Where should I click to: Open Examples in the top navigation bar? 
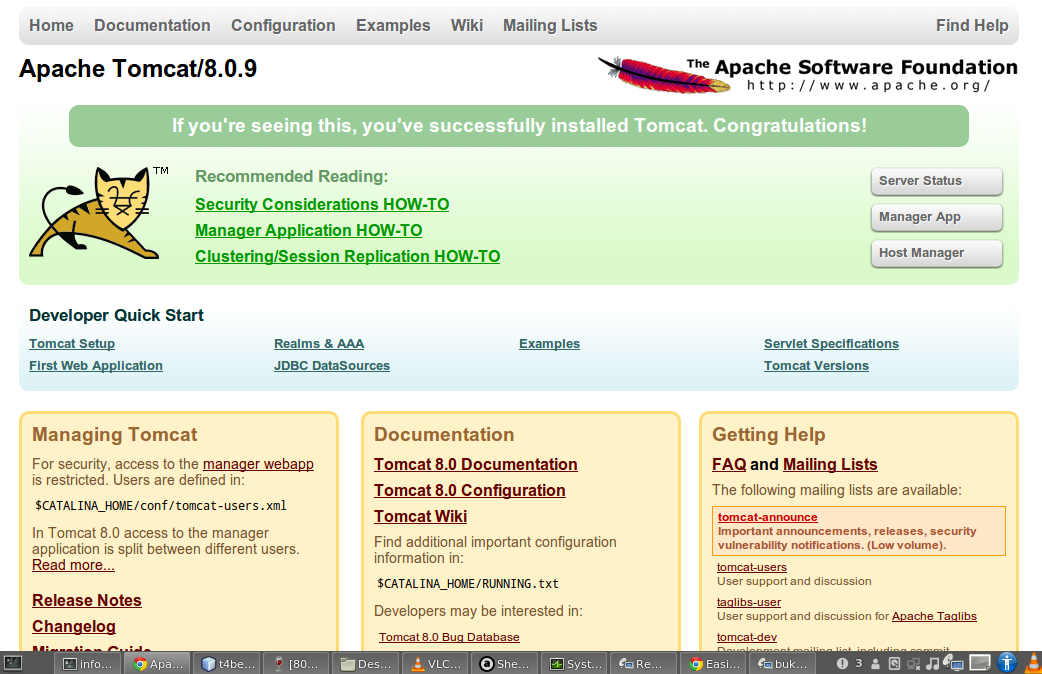393,25
